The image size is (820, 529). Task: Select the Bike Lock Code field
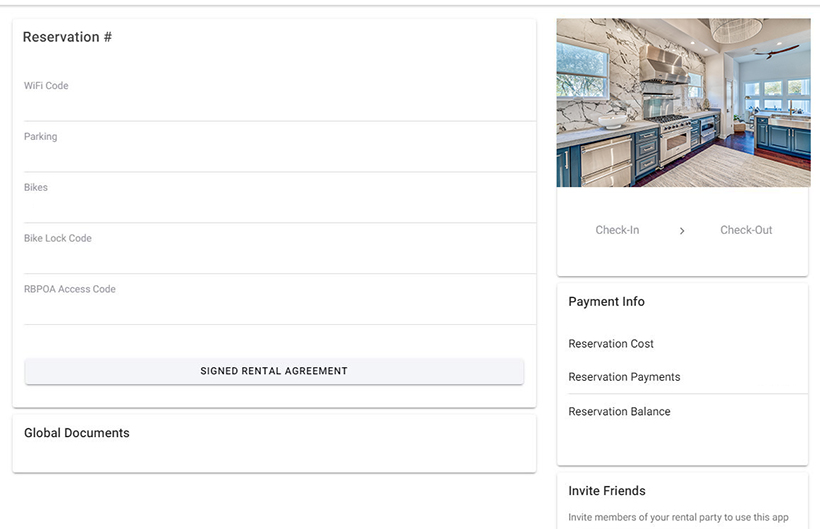pyautogui.click(x=280, y=248)
